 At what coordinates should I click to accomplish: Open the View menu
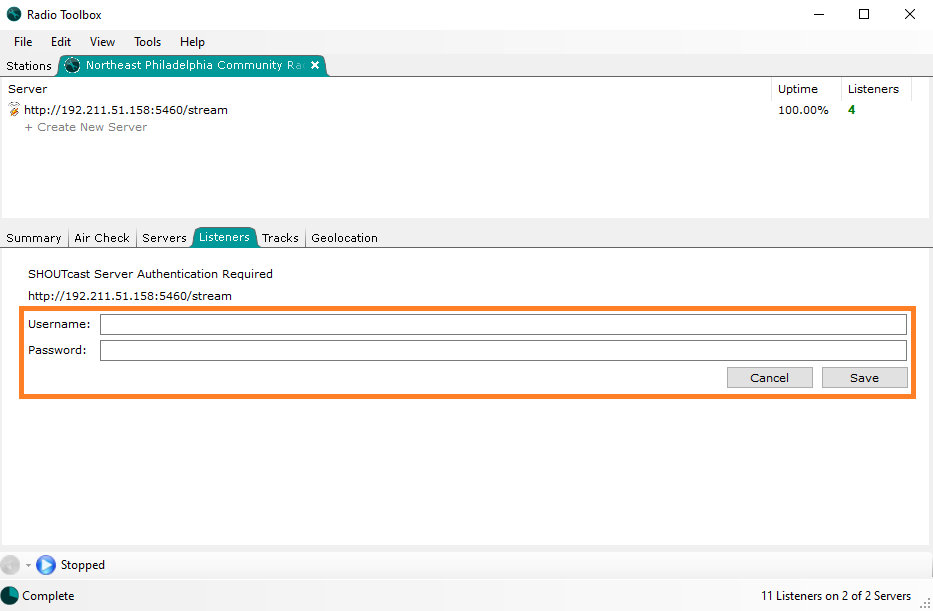point(102,42)
